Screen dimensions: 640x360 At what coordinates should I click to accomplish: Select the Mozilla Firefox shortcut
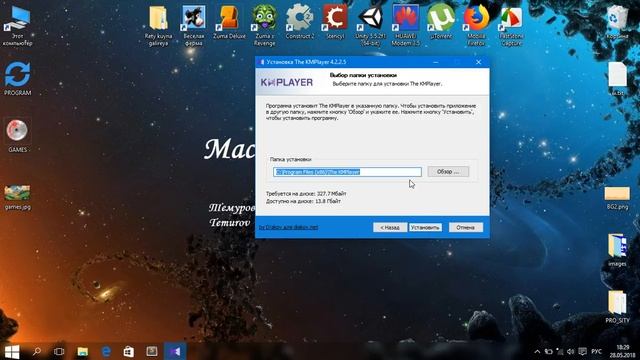[476, 25]
